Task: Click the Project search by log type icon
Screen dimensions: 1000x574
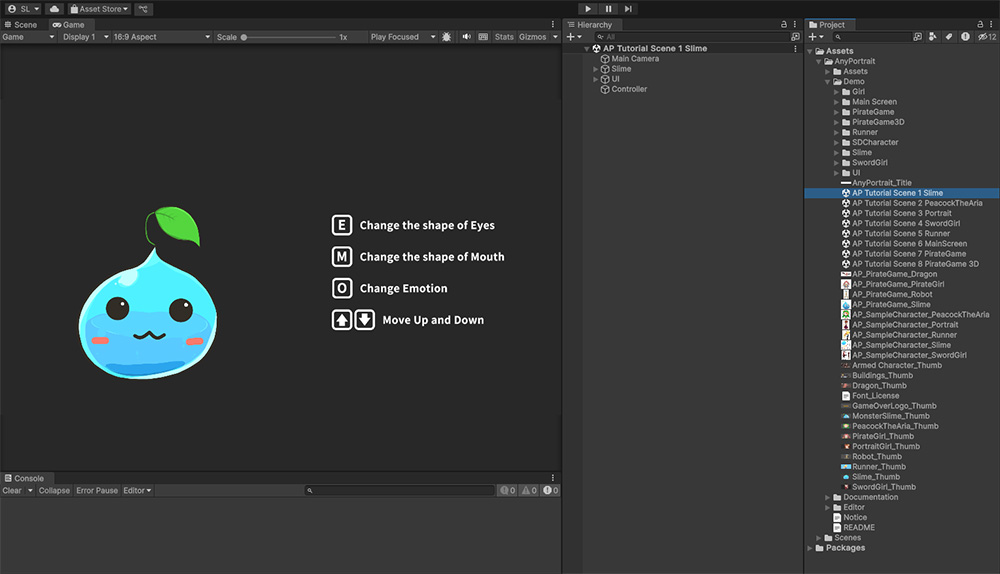Action: click(966, 37)
